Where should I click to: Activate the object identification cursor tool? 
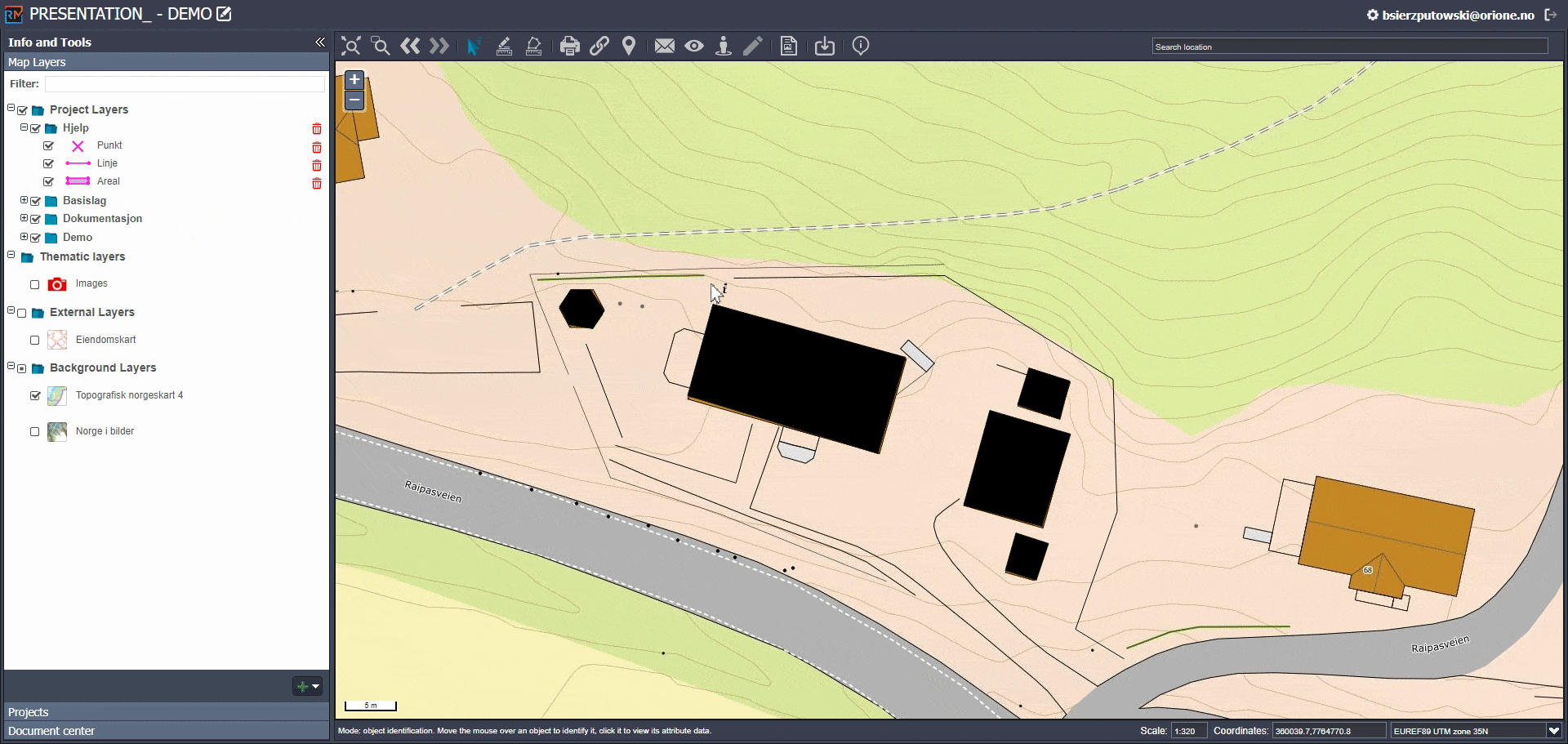pos(473,46)
